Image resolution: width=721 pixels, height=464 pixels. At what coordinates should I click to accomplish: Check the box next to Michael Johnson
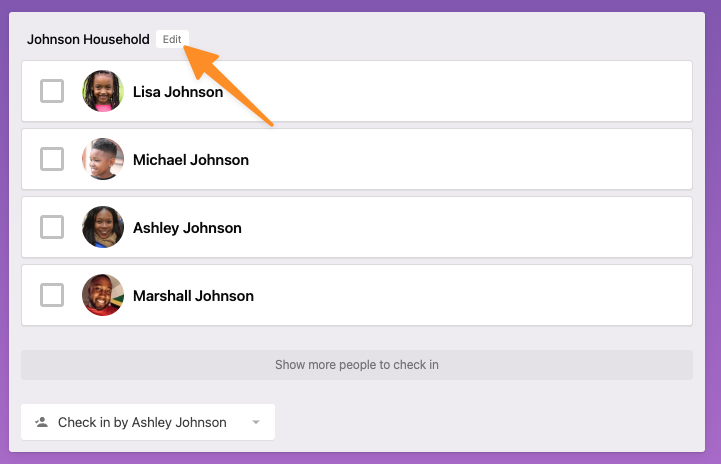[52, 159]
